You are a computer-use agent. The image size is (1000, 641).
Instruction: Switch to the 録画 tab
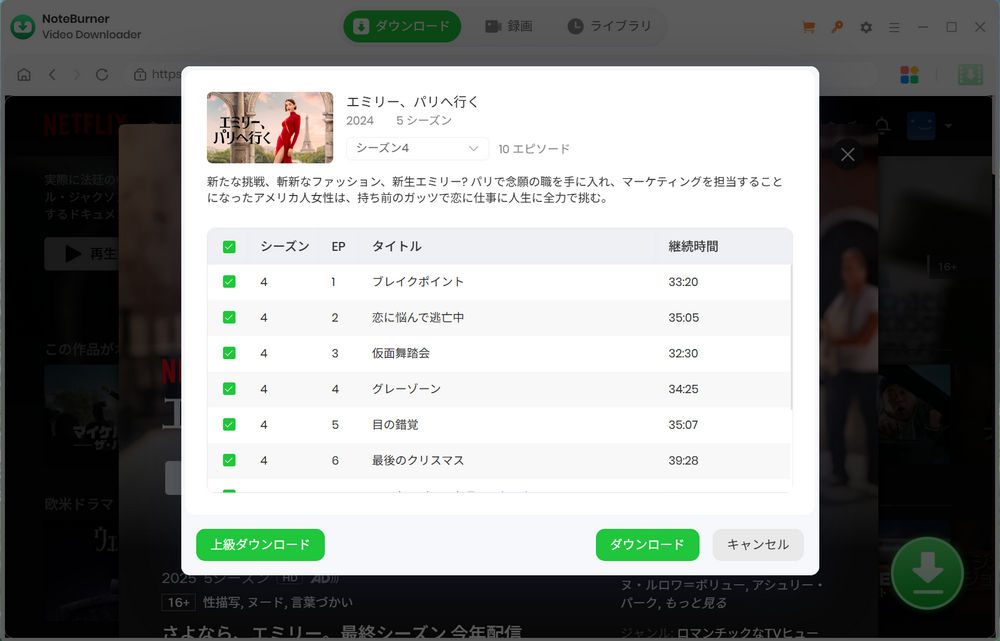tap(508, 26)
